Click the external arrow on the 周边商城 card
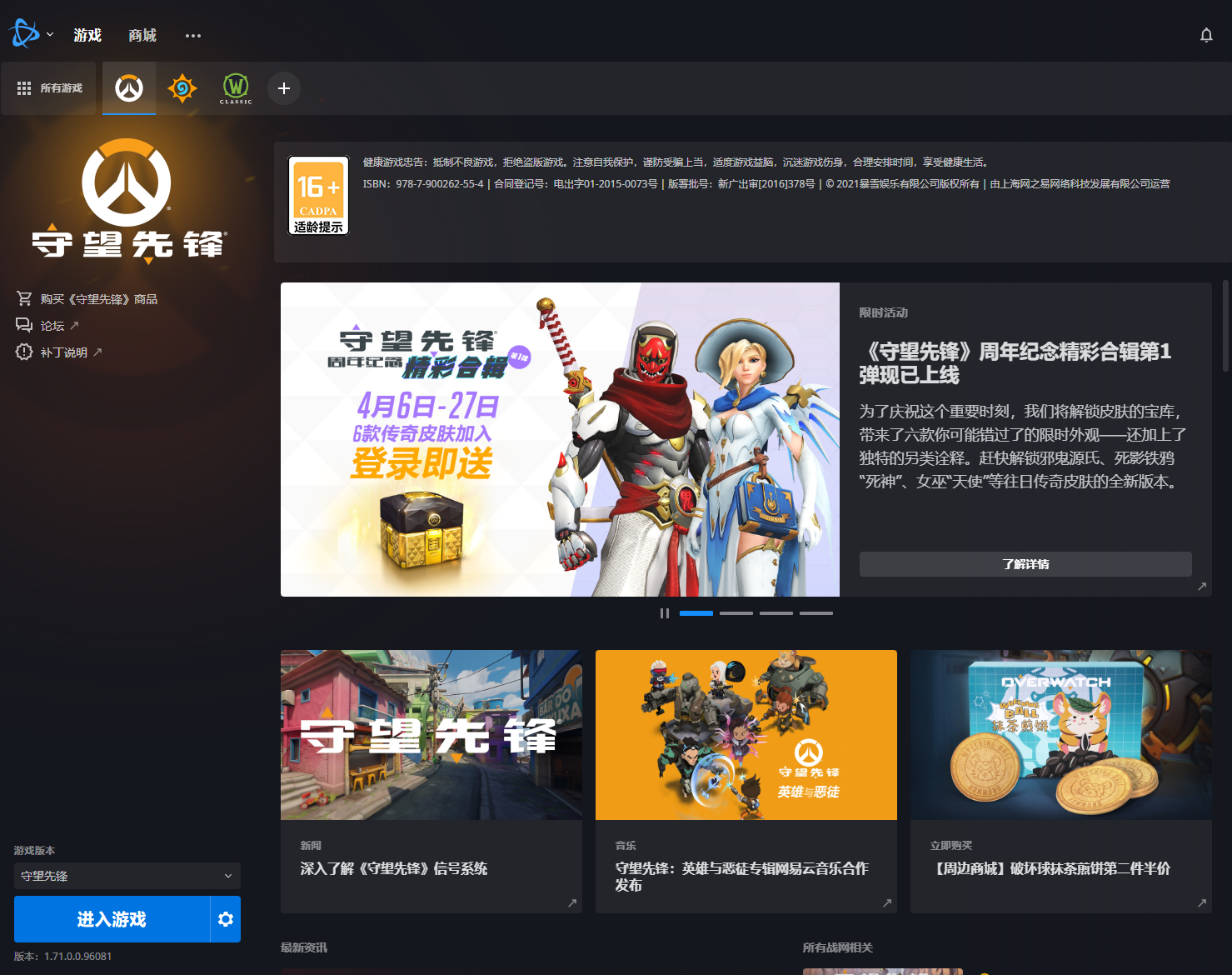 [x=1202, y=902]
